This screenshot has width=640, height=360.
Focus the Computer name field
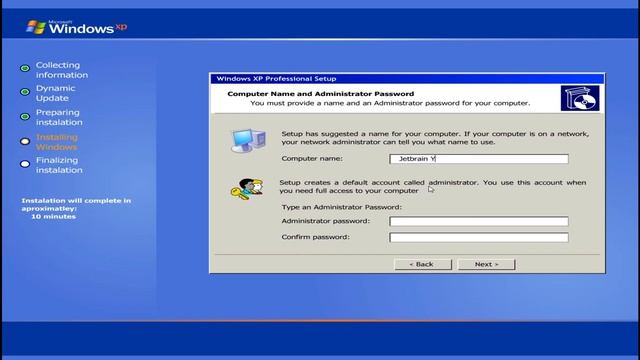479,159
